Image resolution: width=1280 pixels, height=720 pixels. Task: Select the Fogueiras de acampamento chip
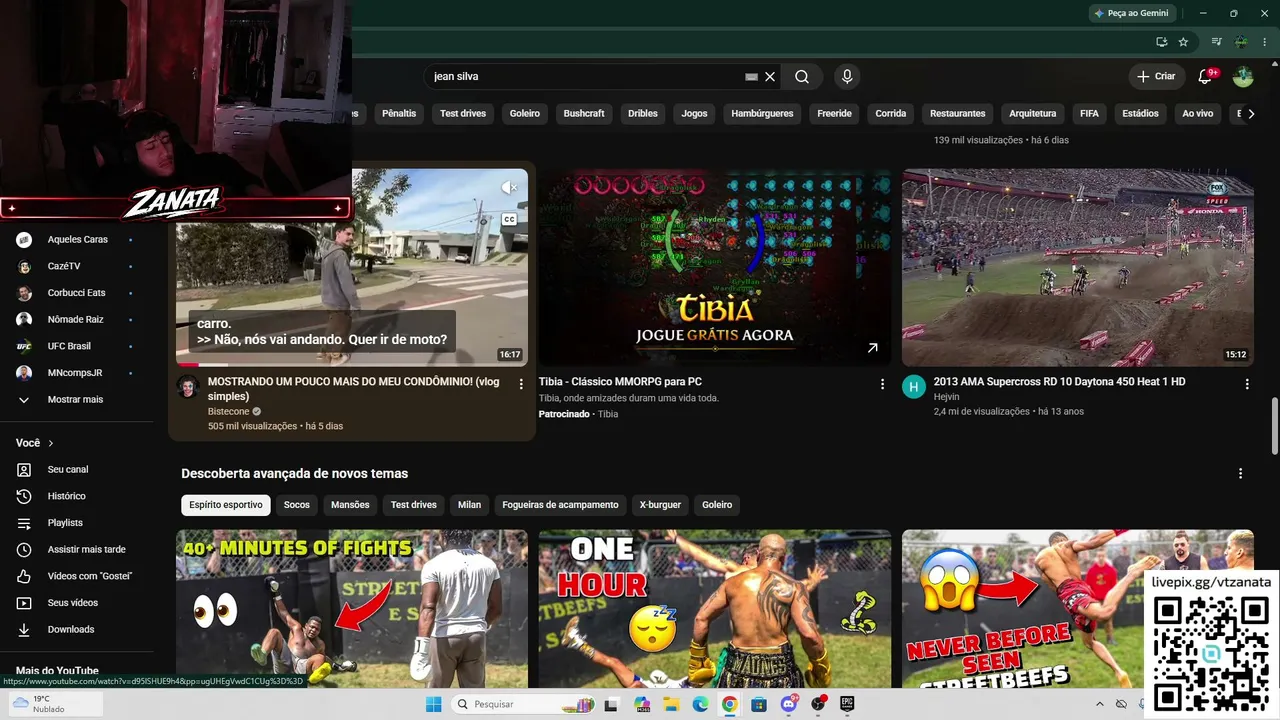(x=560, y=505)
